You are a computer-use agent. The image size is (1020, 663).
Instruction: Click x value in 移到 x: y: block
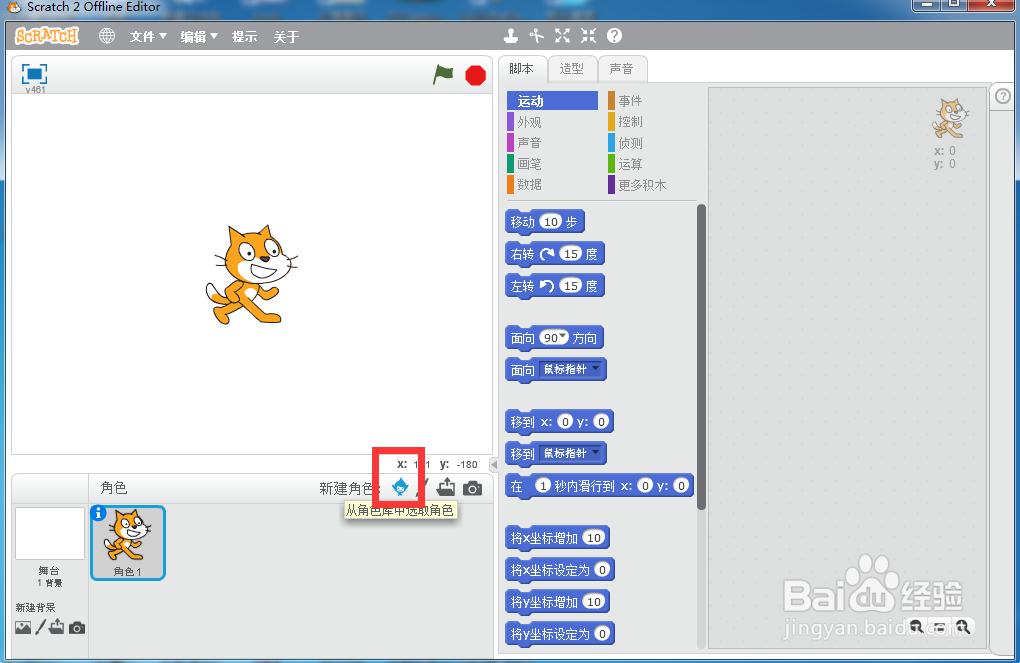pos(565,422)
